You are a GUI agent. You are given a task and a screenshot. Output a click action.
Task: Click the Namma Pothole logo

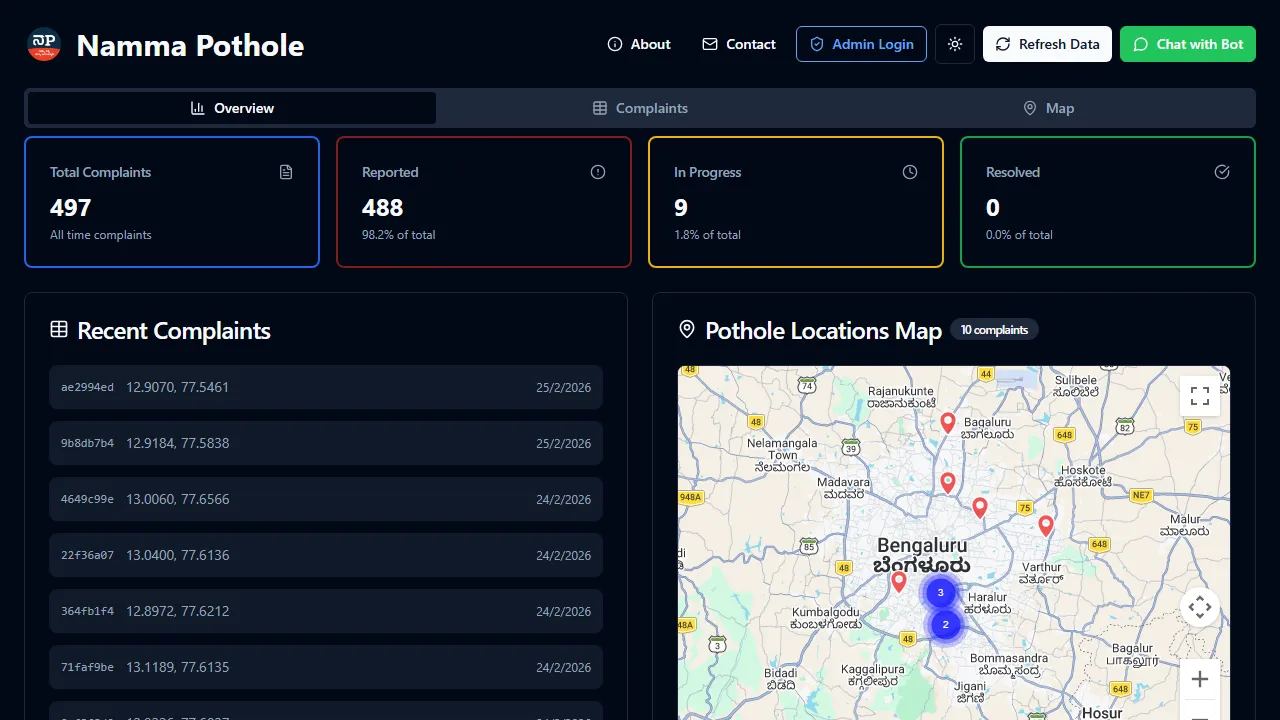pos(43,44)
